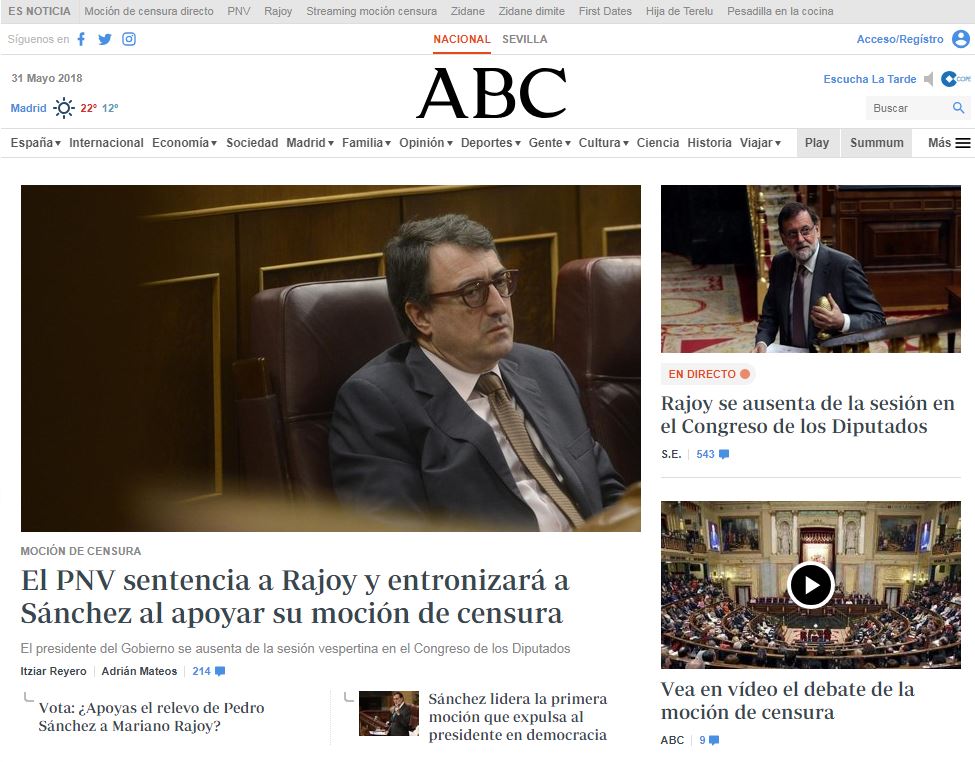Click the ABC newspaper logo
Image resolution: width=975 pixels, height=762 pixels.
(x=491, y=93)
